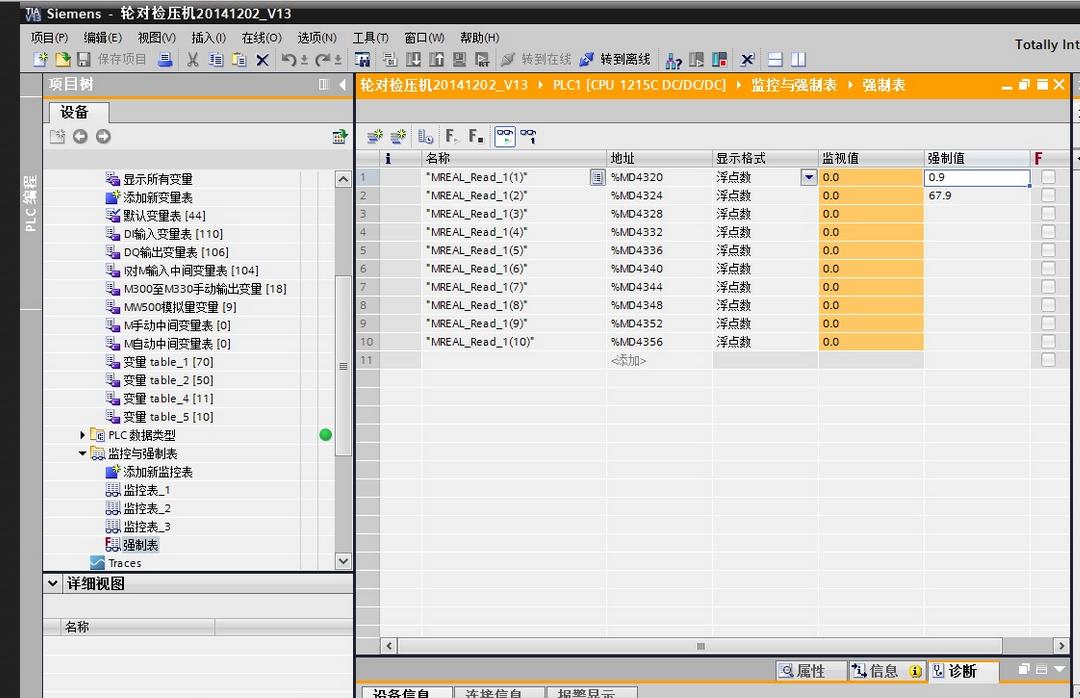Collapse the 监控与强制表 tree node
1080x698 pixels.
(82, 453)
